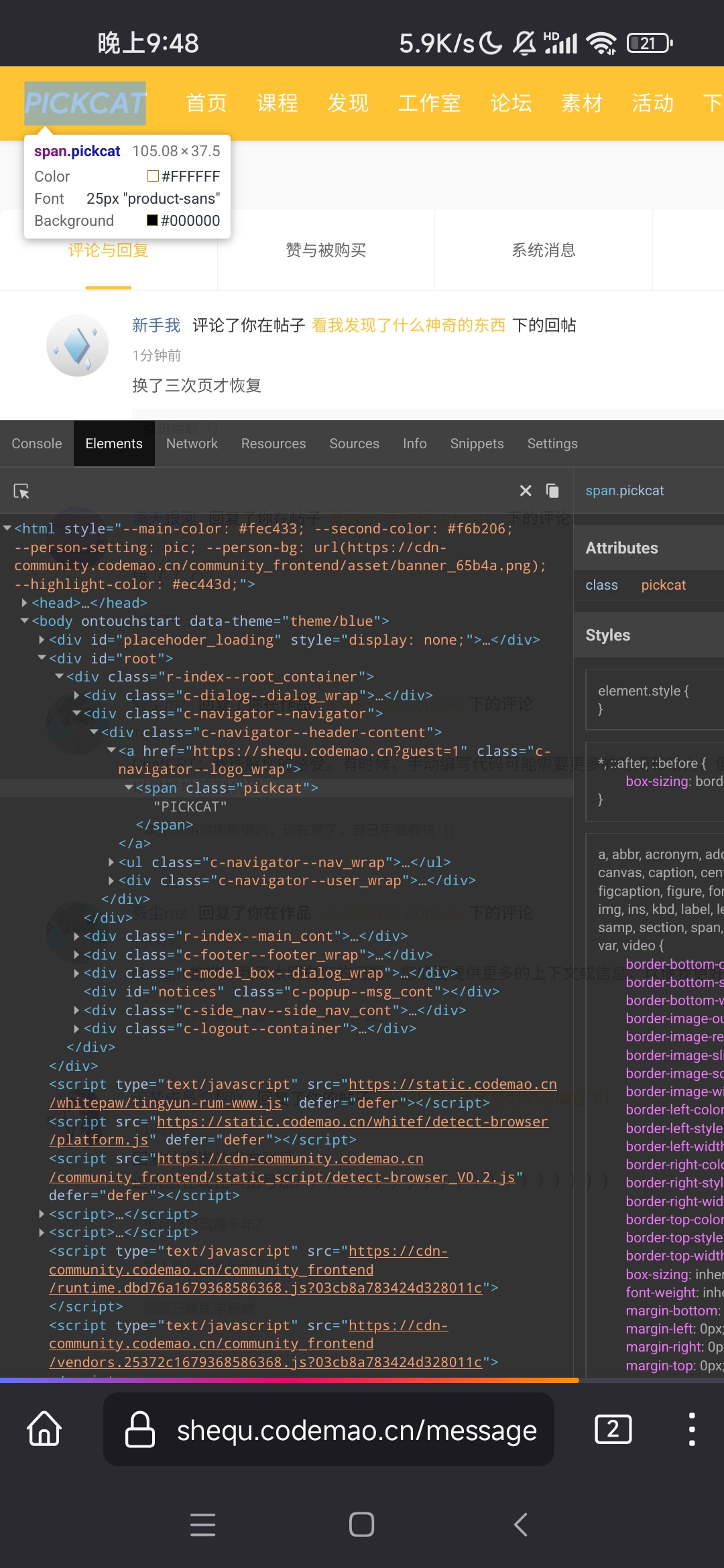Image resolution: width=724 pixels, height=1568 pixels.
Task: Switch to the Console tab
Action: pos(37,444)
